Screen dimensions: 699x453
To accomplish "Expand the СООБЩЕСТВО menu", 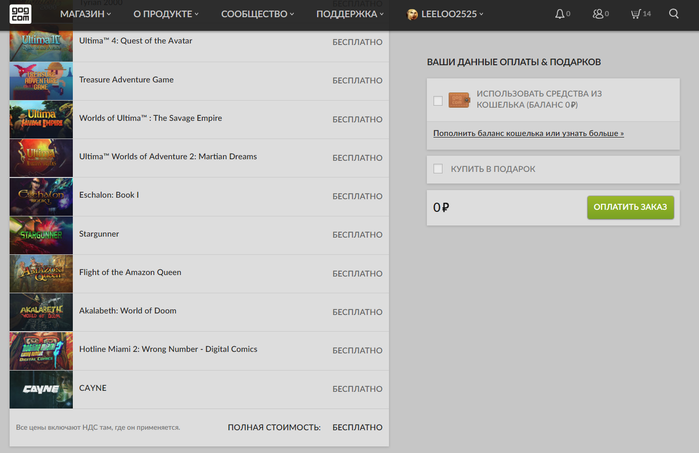I will pyautogui.click(x=258, y=14).
